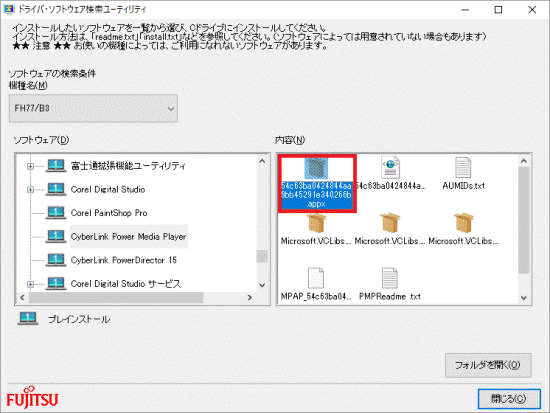The width and height of the screenshot is (550, 413).
Task: Click the laptop icon beside 富士通拡張機能ユーティリティ
Action: click(x=56, y=165)
